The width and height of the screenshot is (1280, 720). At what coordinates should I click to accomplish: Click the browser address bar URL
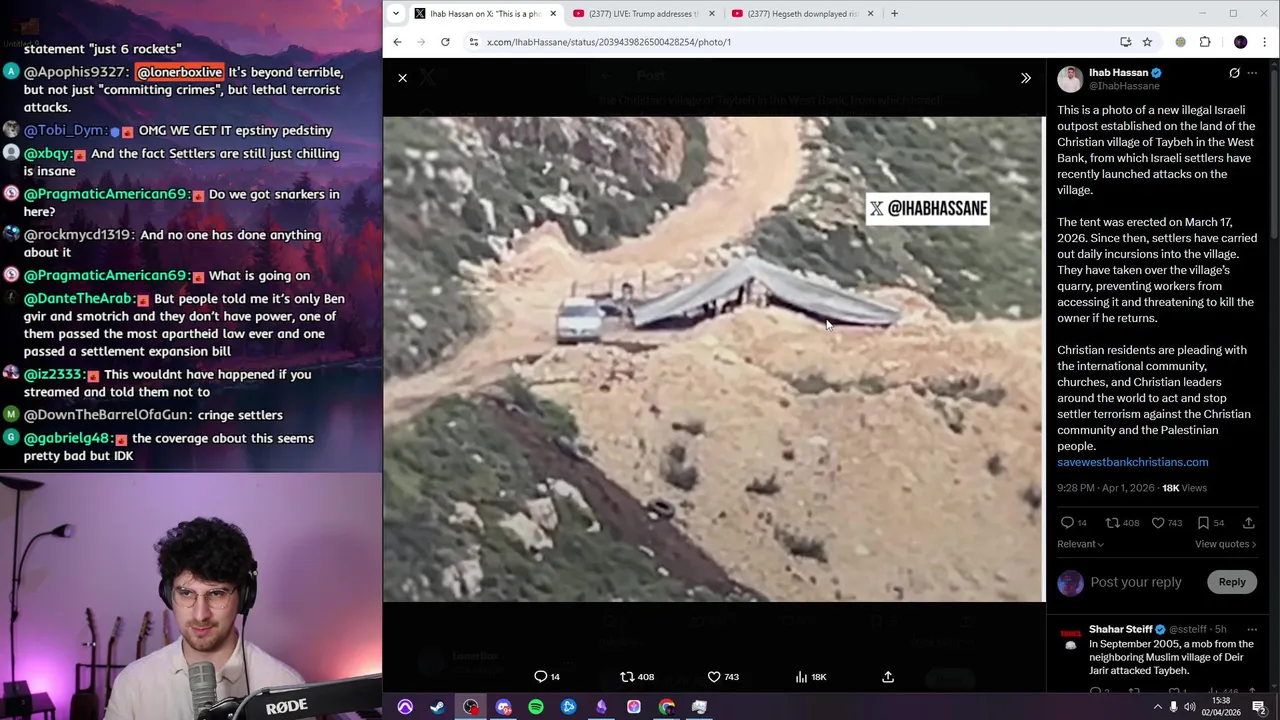point(609,42)
